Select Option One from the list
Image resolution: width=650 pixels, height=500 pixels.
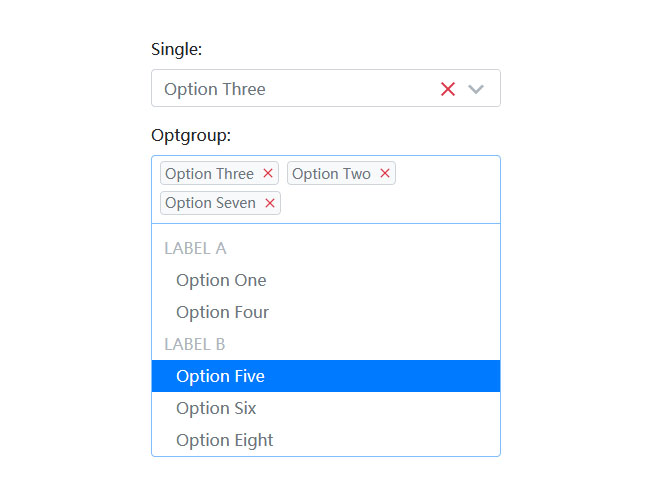click(221, 280)
